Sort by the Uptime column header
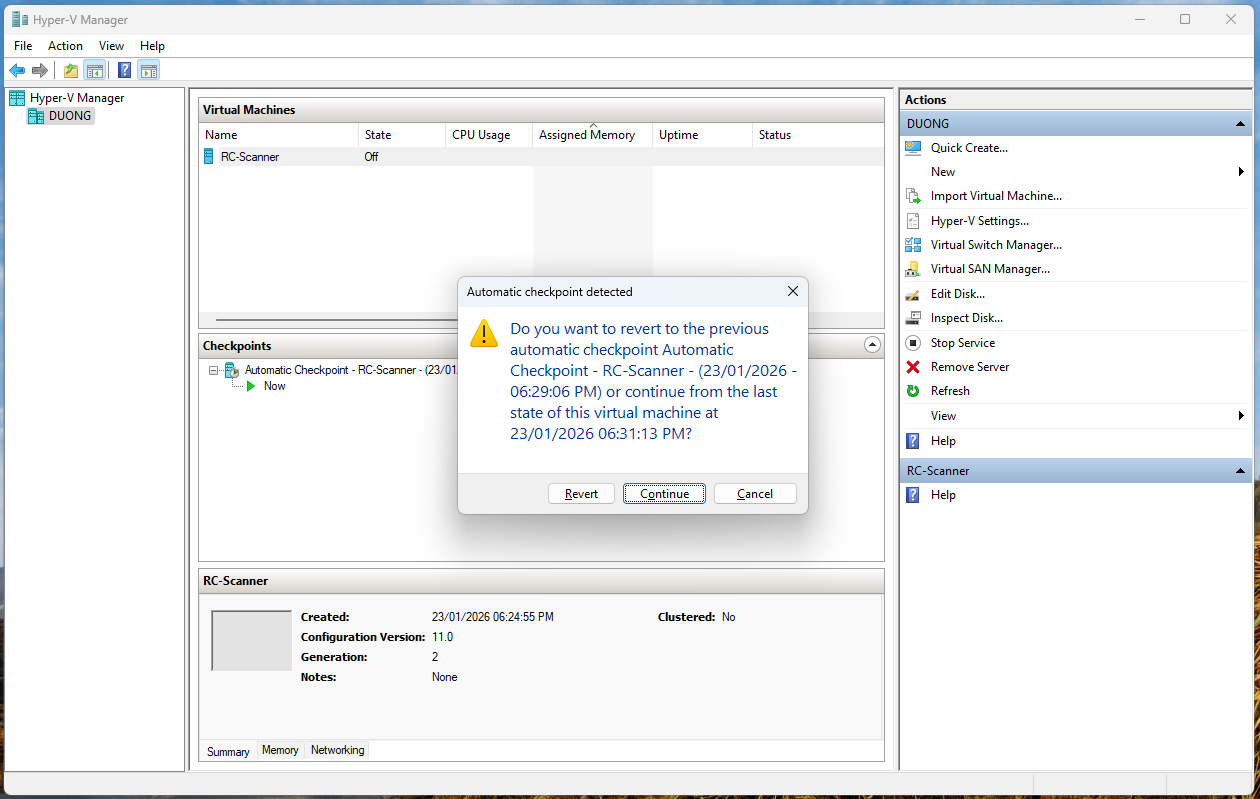 [x=702, y=135]
